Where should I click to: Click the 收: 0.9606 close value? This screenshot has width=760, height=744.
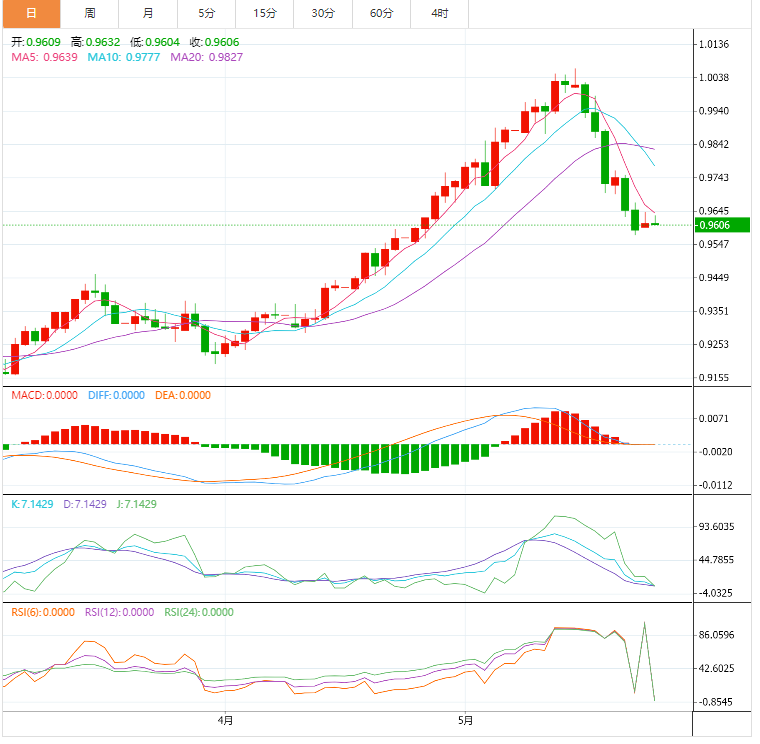tap(215, 42)
